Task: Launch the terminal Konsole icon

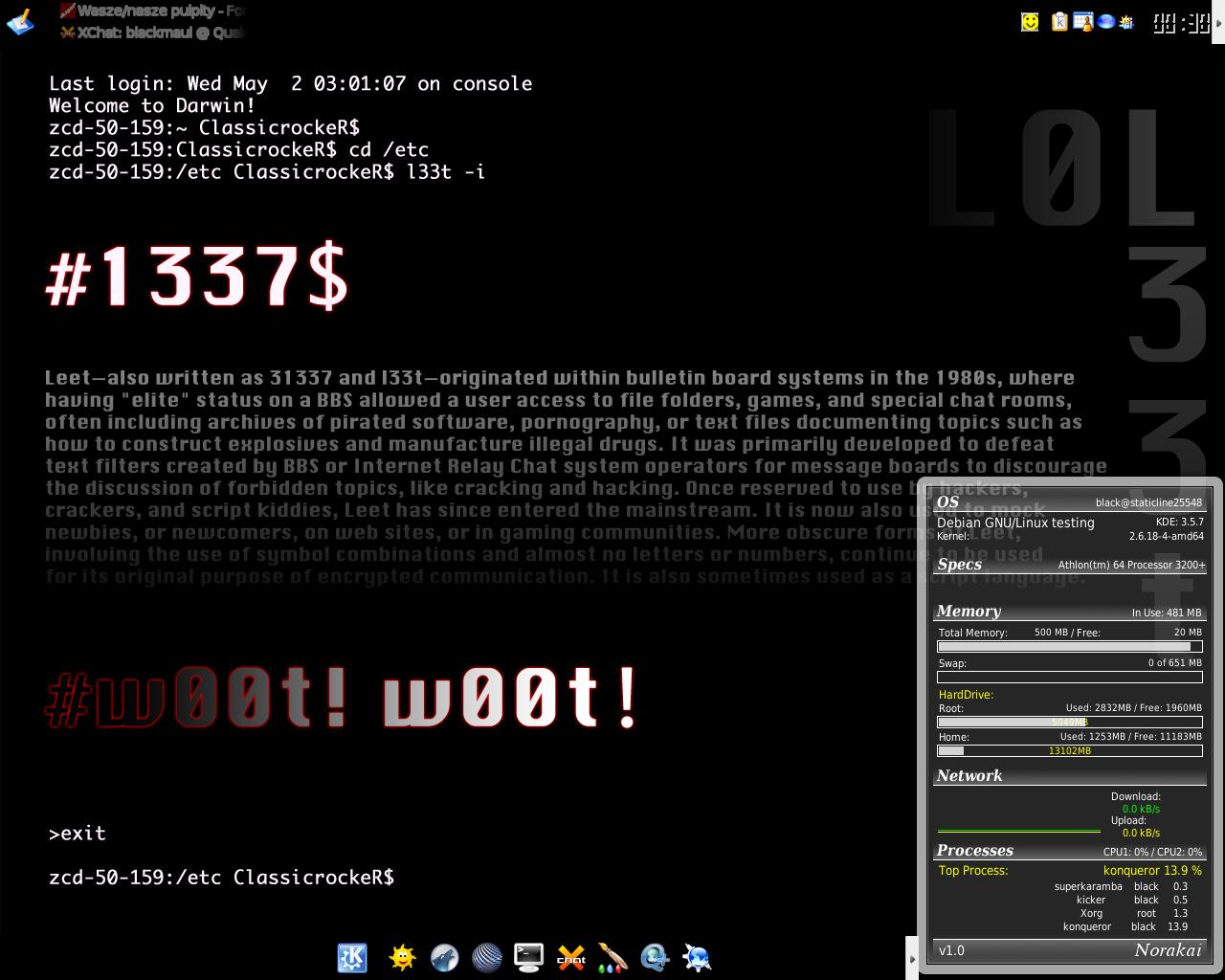Action: [528, 957]
